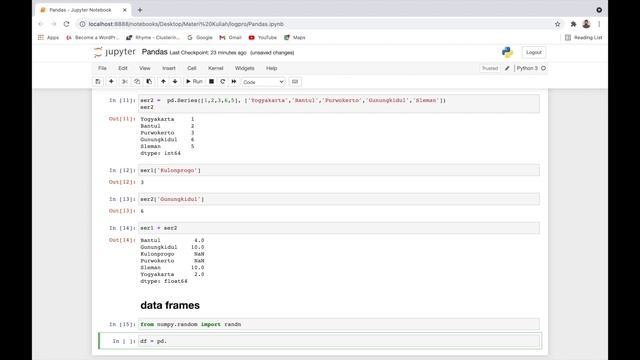The height and width of the screenshot is (360, 640).
Task: Open the Cell menu
Action: [x=192, y=68]
